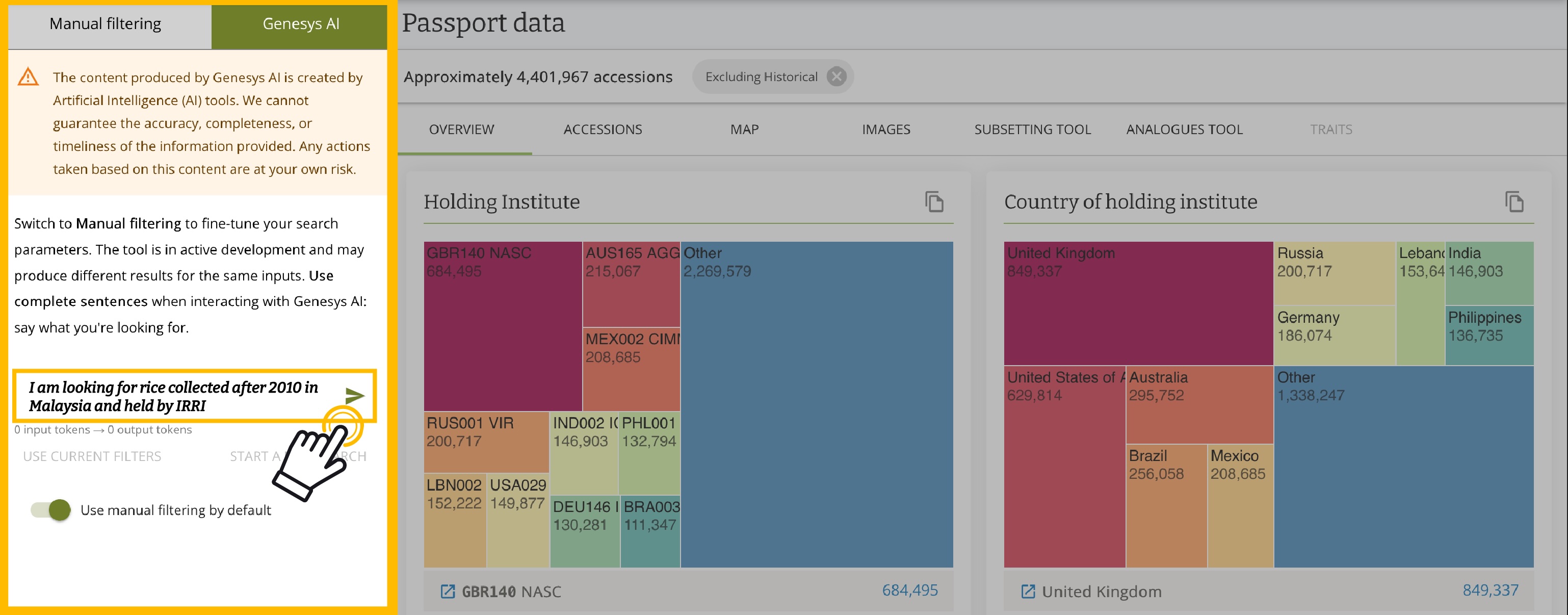The image size is (1568, 615).
Task: Go to the Map tab
Action: (744, 130)
